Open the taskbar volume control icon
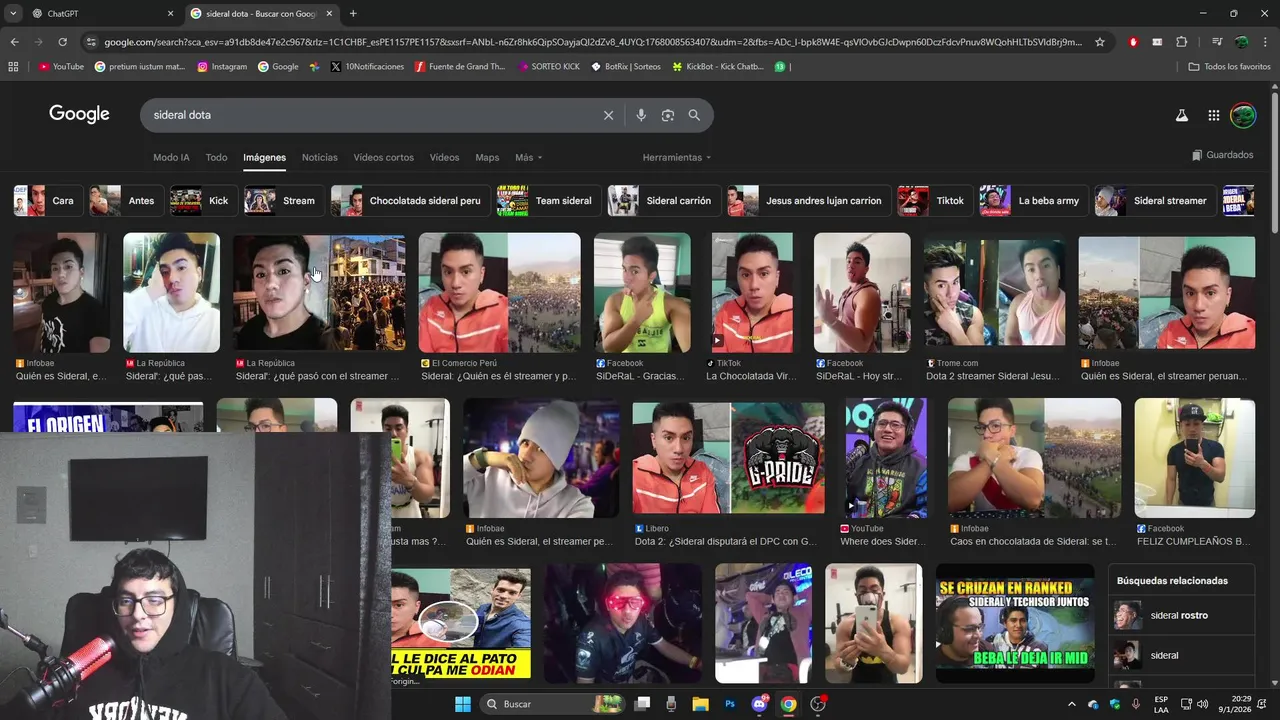1280x720 pixels. (1204, 704)
